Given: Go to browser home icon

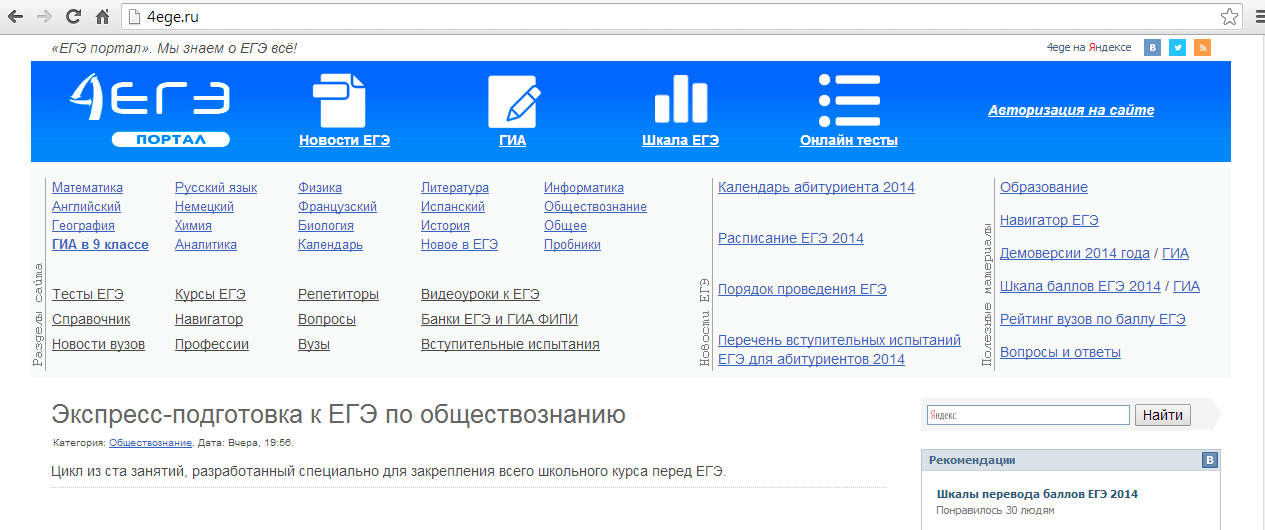Looking at the screenshot, I should (x=102, y=16).
